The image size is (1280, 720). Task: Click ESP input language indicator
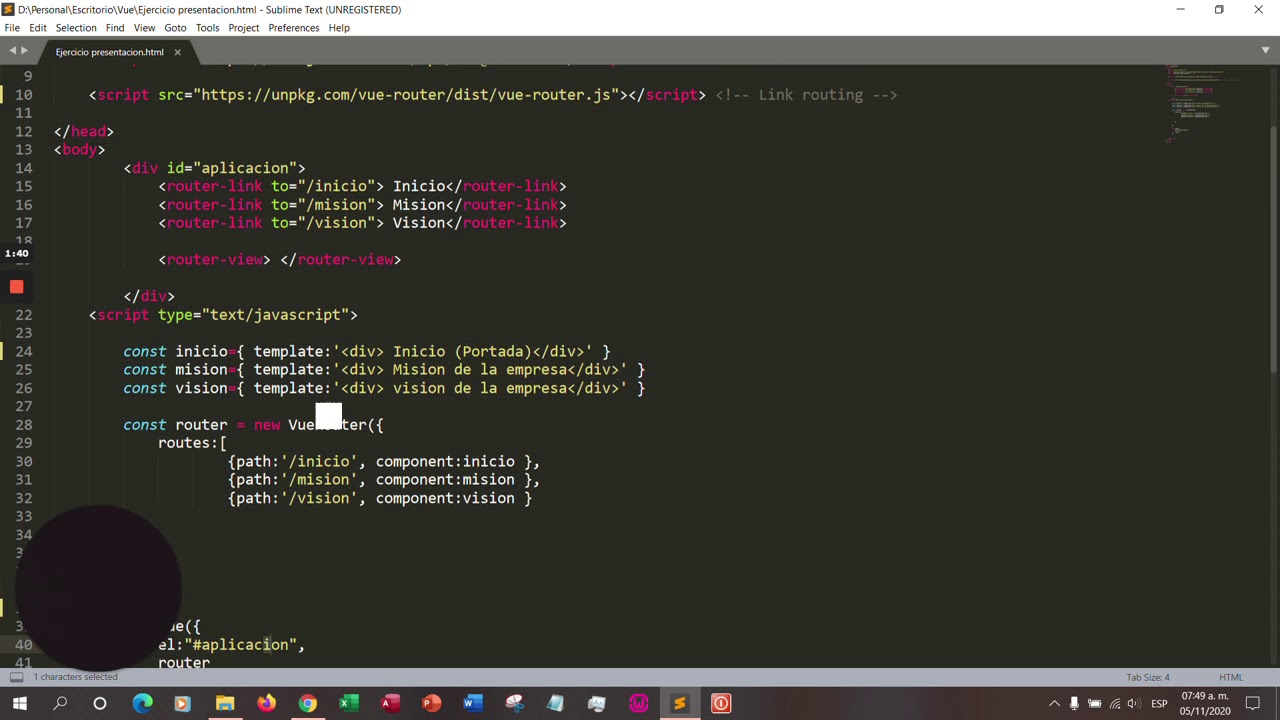coord(1159,704)
